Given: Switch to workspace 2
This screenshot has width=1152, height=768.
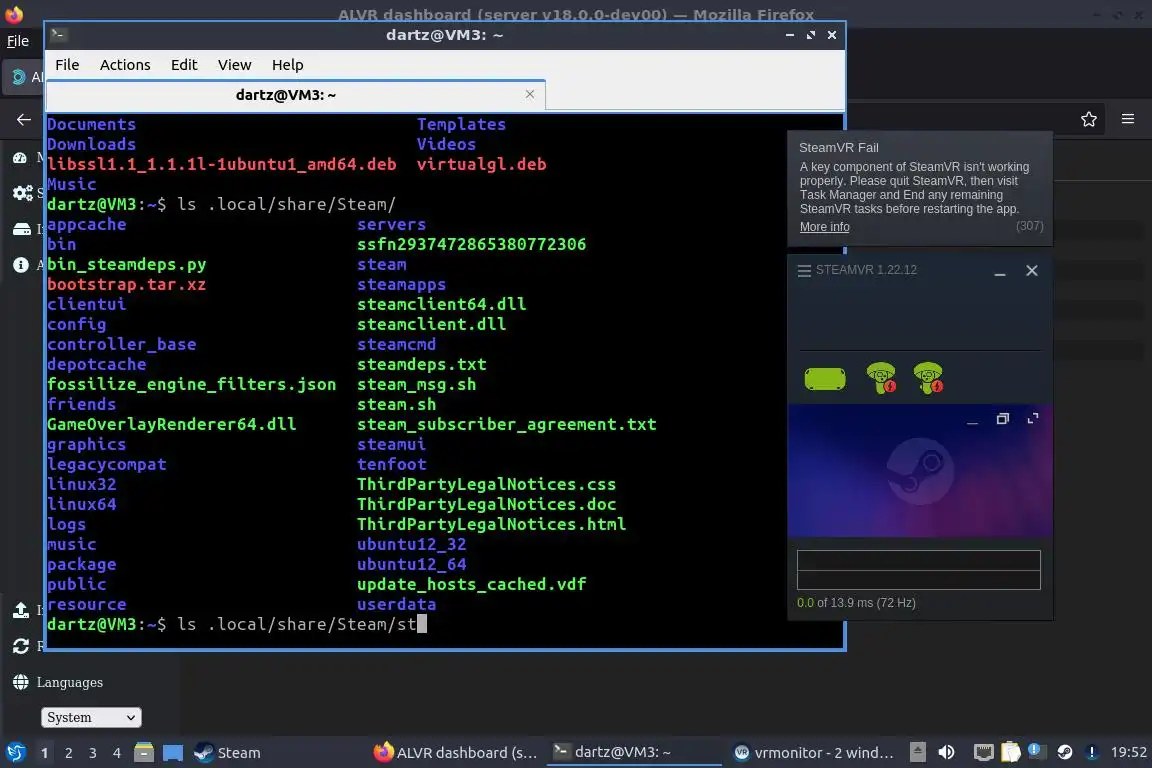Looking at the screenshot, I should pyautogui.click(x=68, y=753).
